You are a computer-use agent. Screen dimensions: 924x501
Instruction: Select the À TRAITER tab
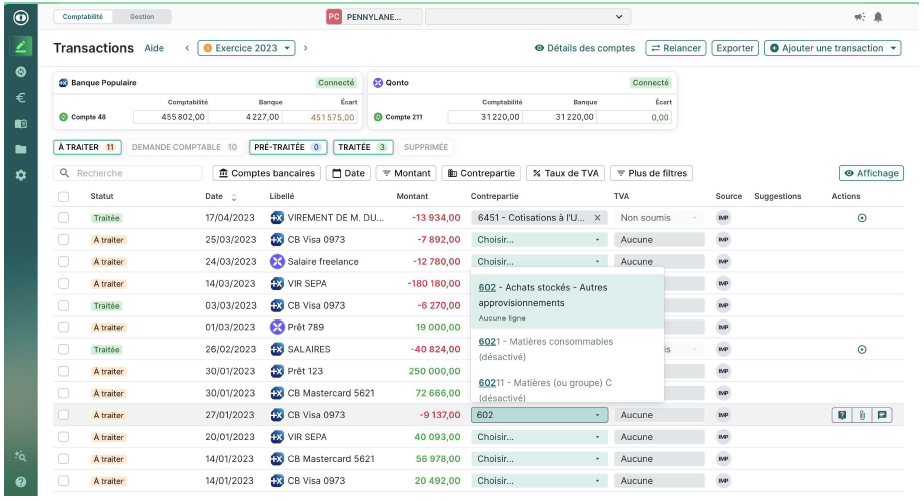click(x=87, y=147)
